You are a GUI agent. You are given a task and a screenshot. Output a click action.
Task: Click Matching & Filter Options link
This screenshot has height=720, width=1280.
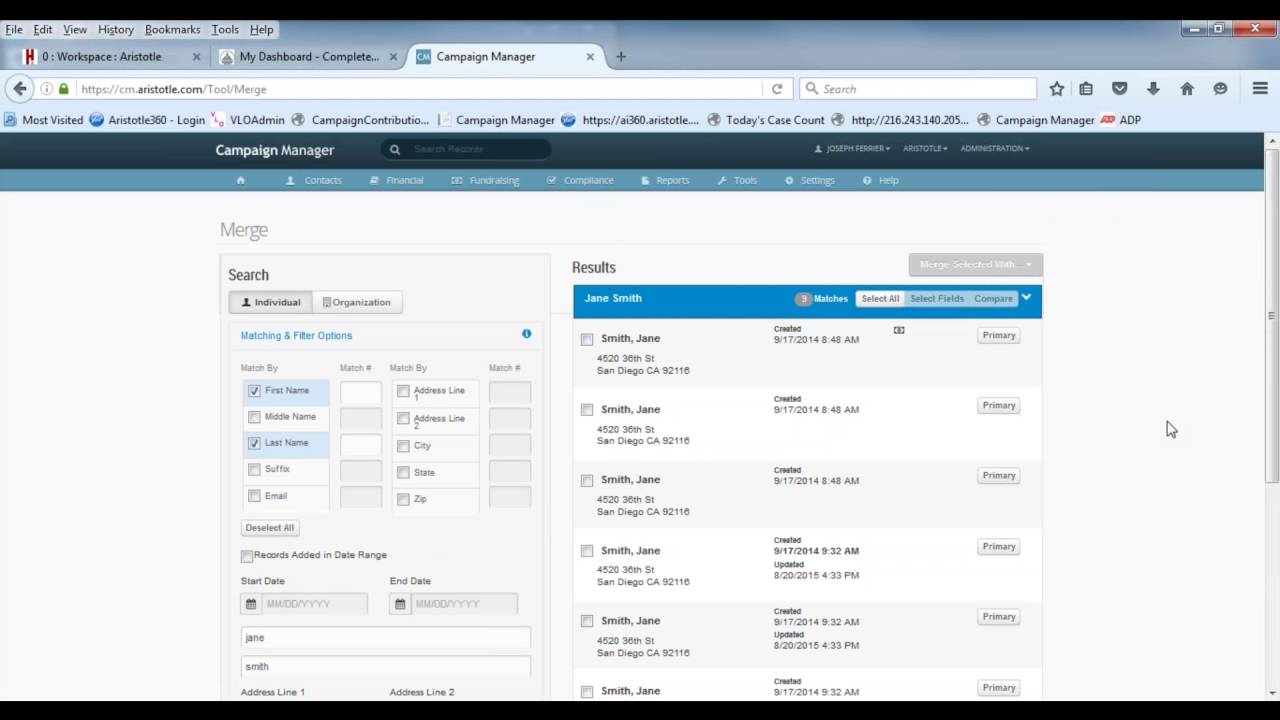(296, 336)
